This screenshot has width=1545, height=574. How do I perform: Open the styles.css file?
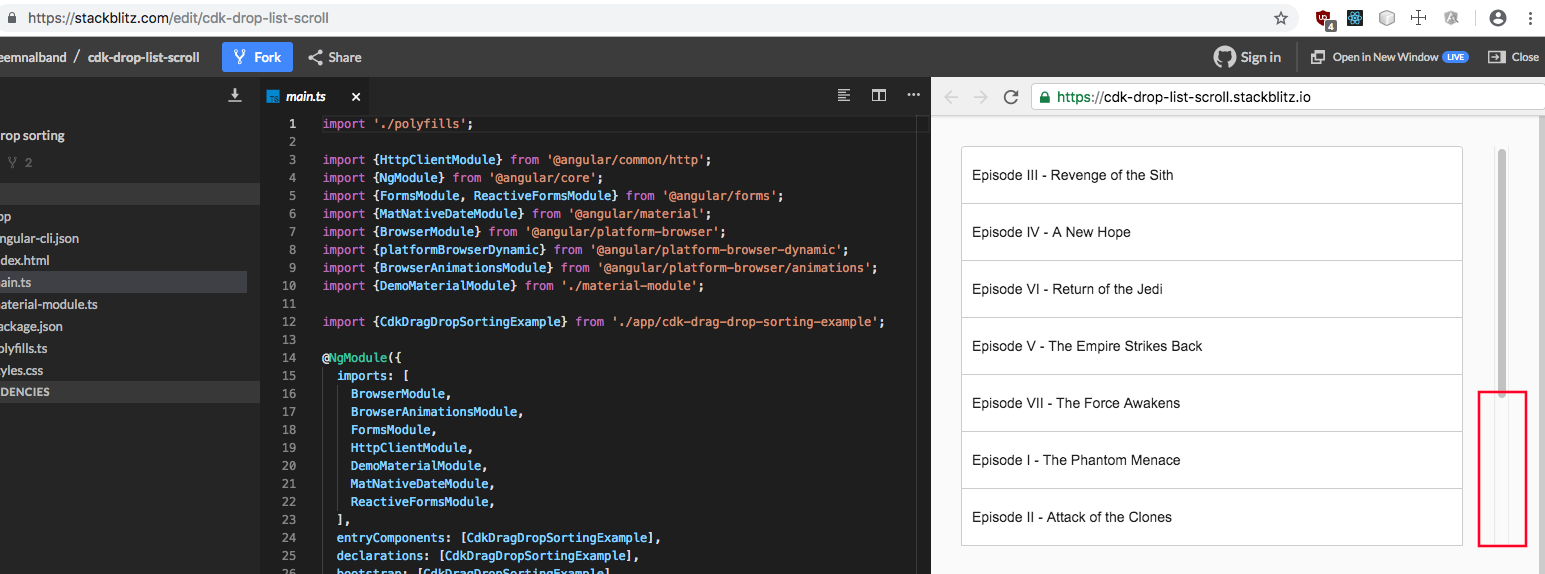(x=123, y=370)
